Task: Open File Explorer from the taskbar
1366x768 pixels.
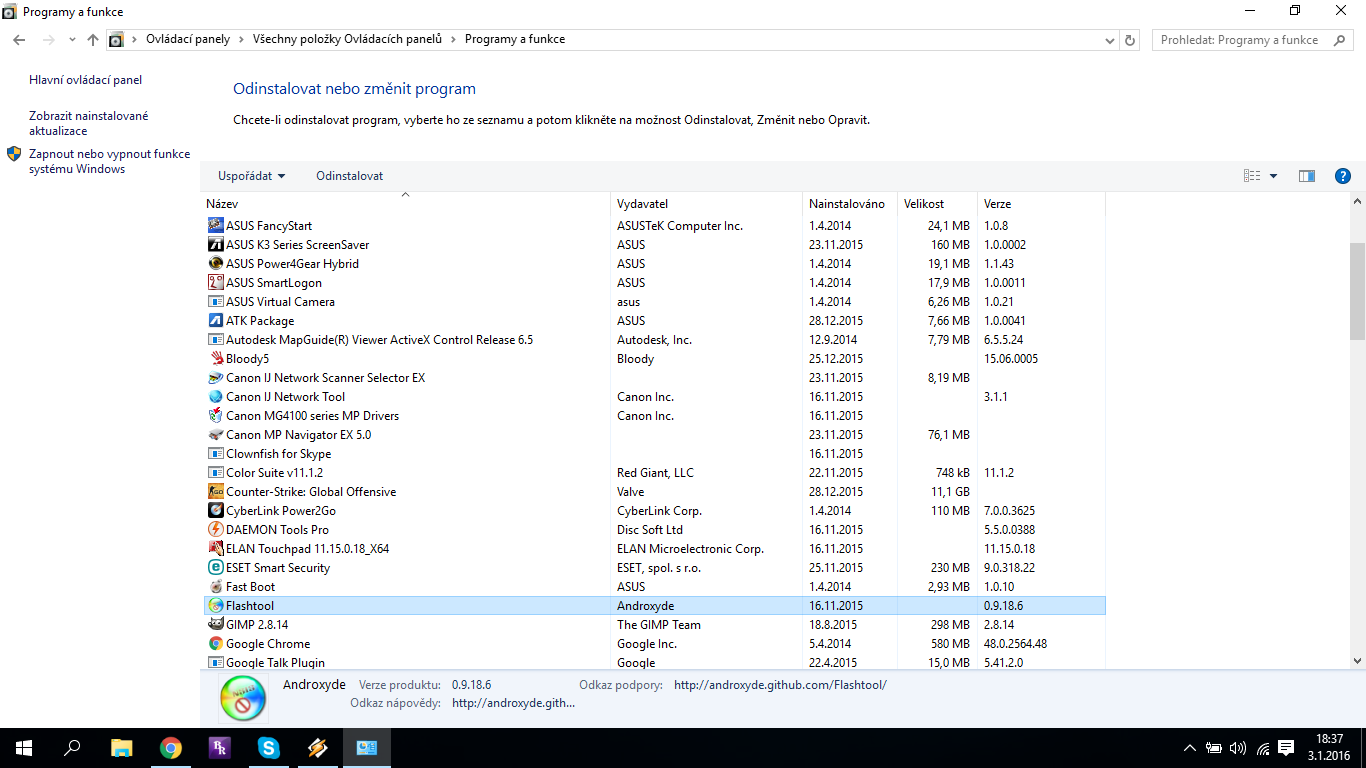Action: 121,748
